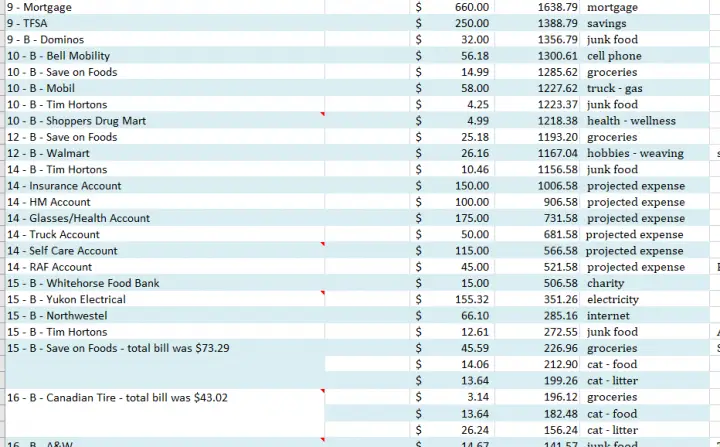The height and width of the screenshot is (447, 720).
Task: Select the 4.25 Tim Hortons amount
Action: point(452,104)
